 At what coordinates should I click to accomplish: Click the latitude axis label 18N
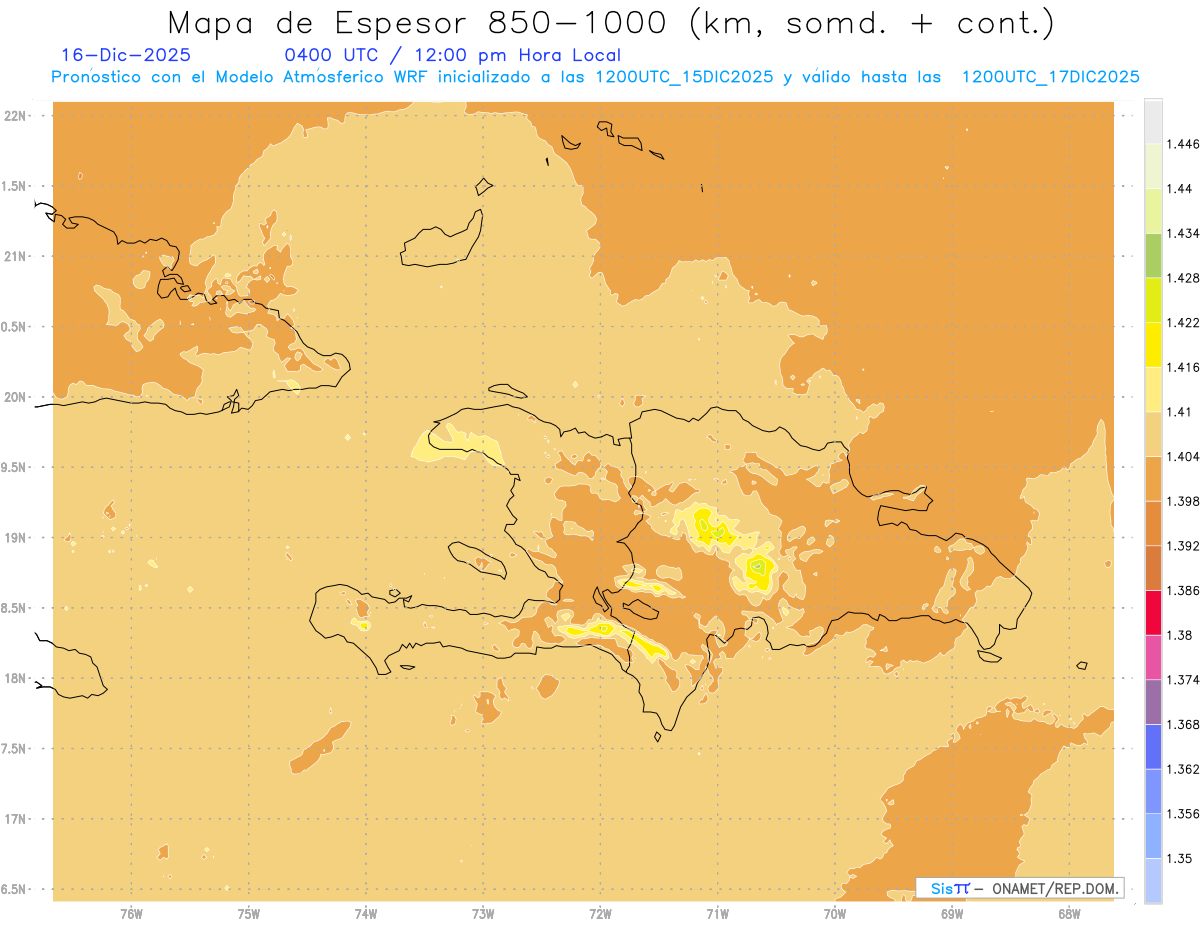click(15, 678)
